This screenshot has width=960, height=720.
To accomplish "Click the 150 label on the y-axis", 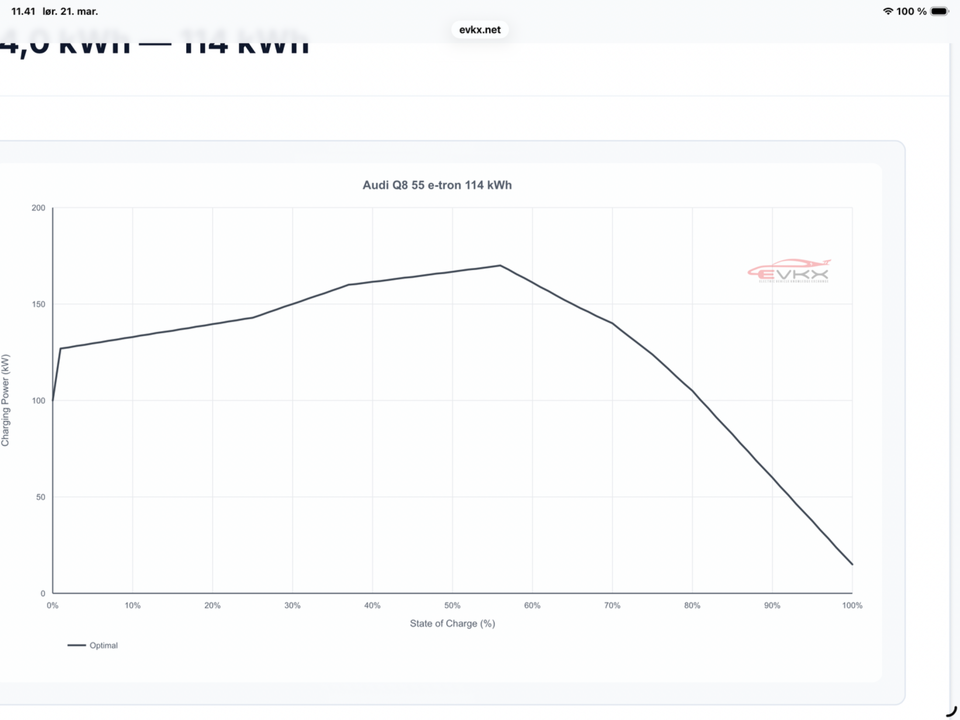I will tap(38, 304).
